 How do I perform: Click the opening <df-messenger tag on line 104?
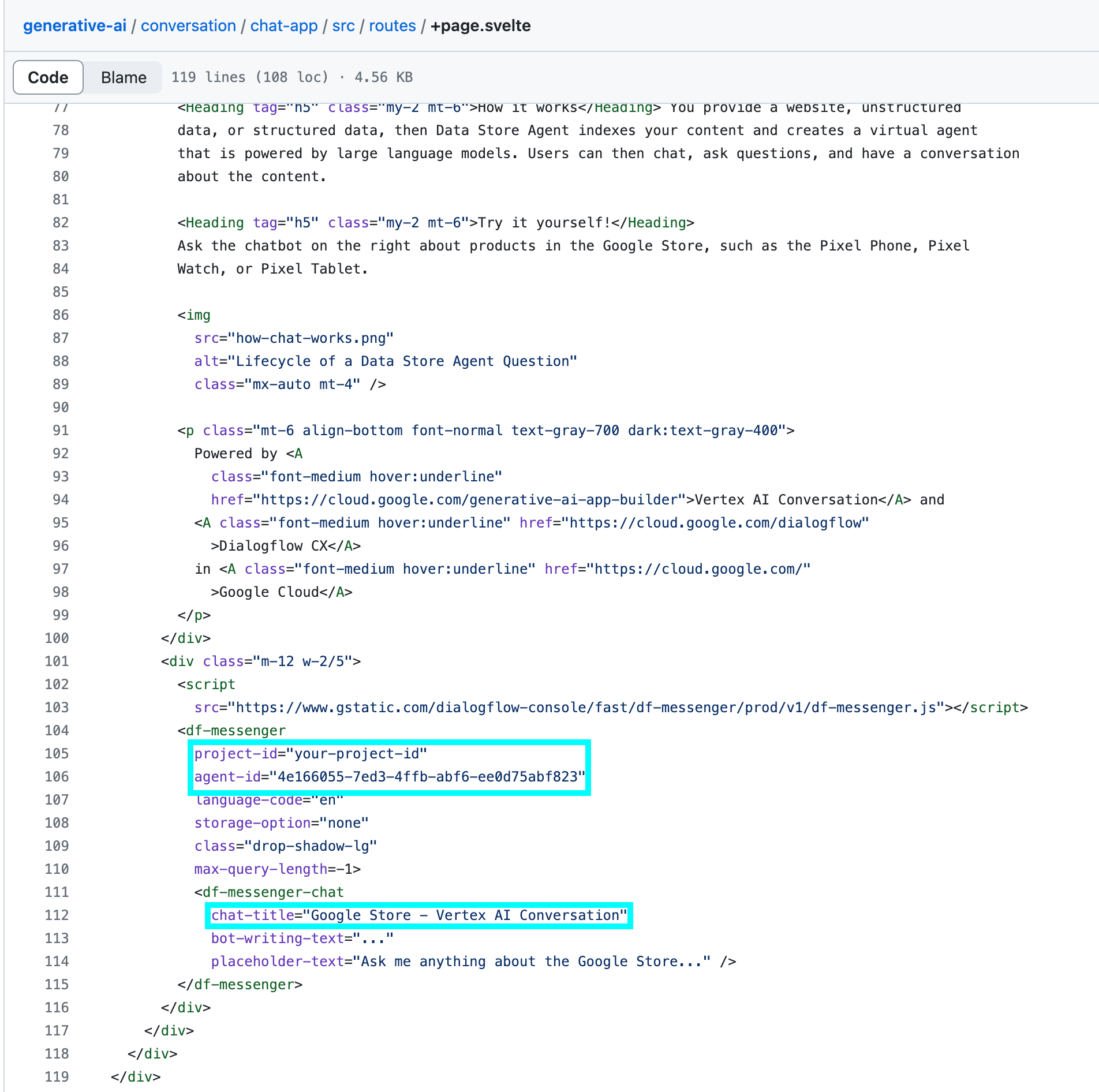[231, 731]
